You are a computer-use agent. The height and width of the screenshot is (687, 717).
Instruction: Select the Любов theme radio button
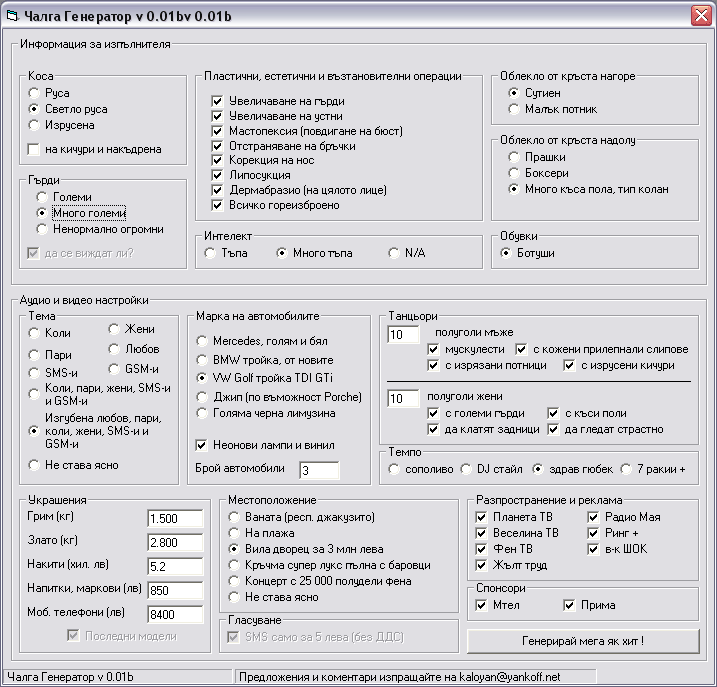(x=115, y=349)
